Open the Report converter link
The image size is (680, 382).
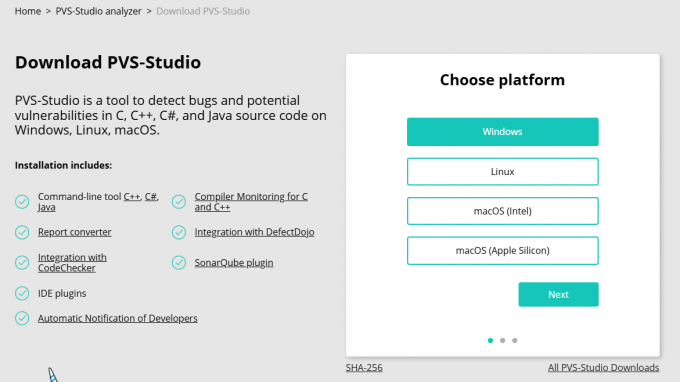pos(75,232)
